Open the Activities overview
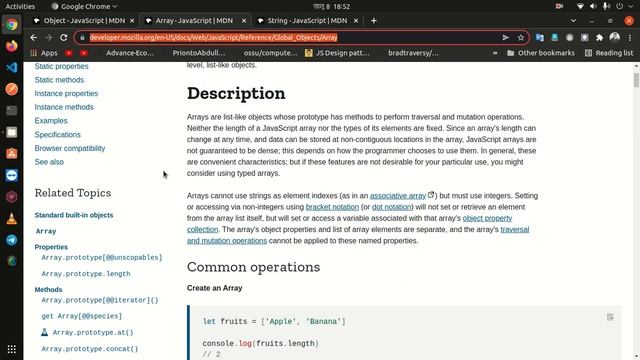This screenshot has width=640, height=360. click(20, 7)
